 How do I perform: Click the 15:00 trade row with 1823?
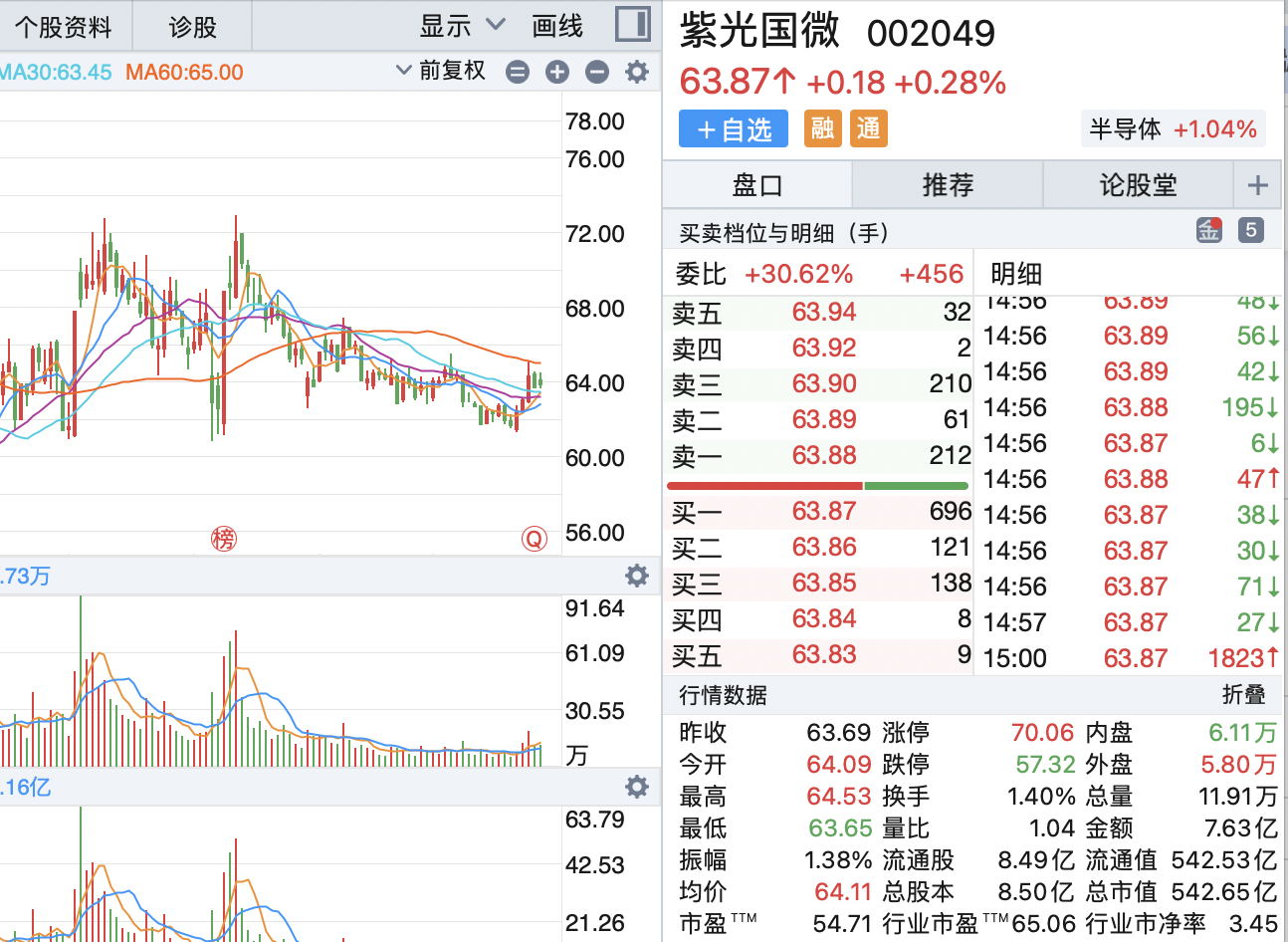1131,658
